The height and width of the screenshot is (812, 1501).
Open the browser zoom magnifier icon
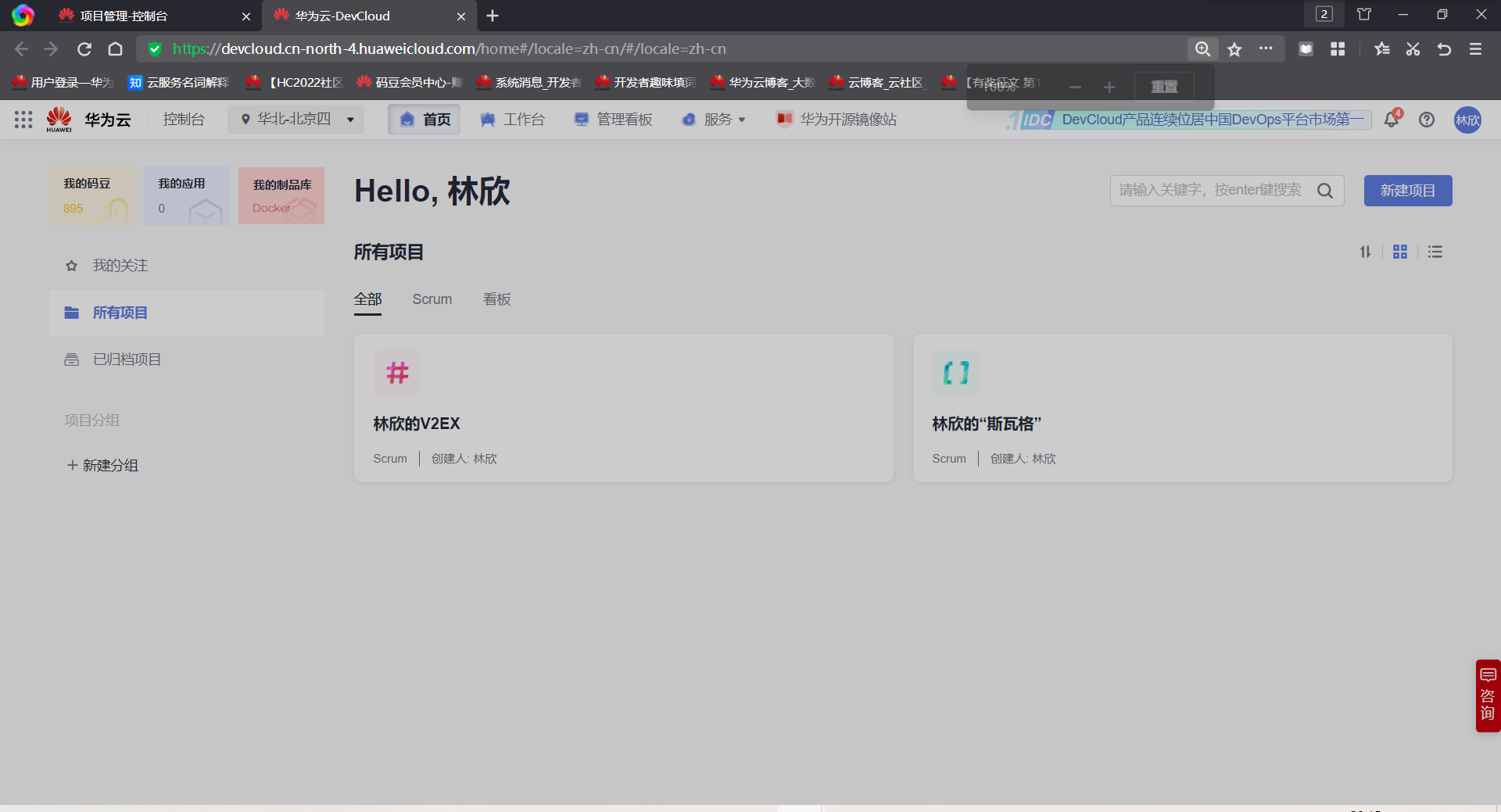[x=1202, y=49]
